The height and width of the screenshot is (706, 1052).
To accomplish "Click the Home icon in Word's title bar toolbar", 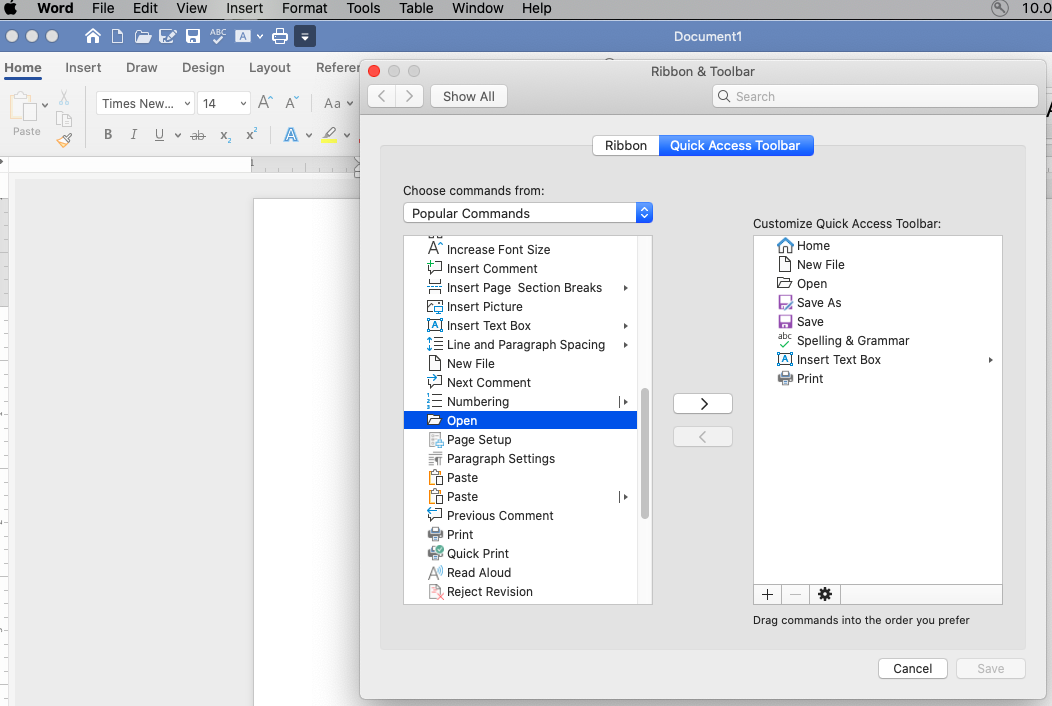I will (x=93, y=36).
